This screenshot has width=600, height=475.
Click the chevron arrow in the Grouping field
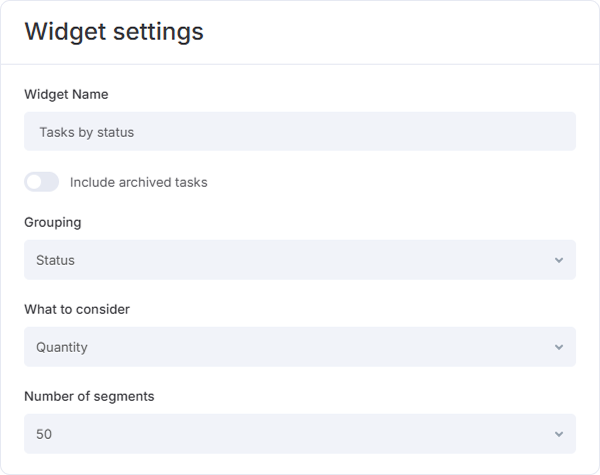point(559,261)
